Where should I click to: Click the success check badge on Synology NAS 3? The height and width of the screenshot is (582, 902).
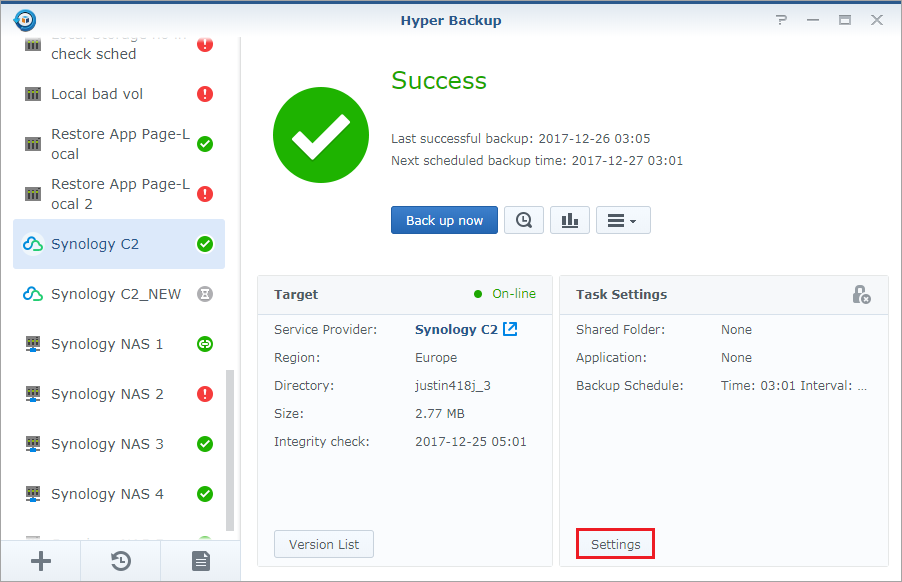pyautogui.click(x=205, y=443)
